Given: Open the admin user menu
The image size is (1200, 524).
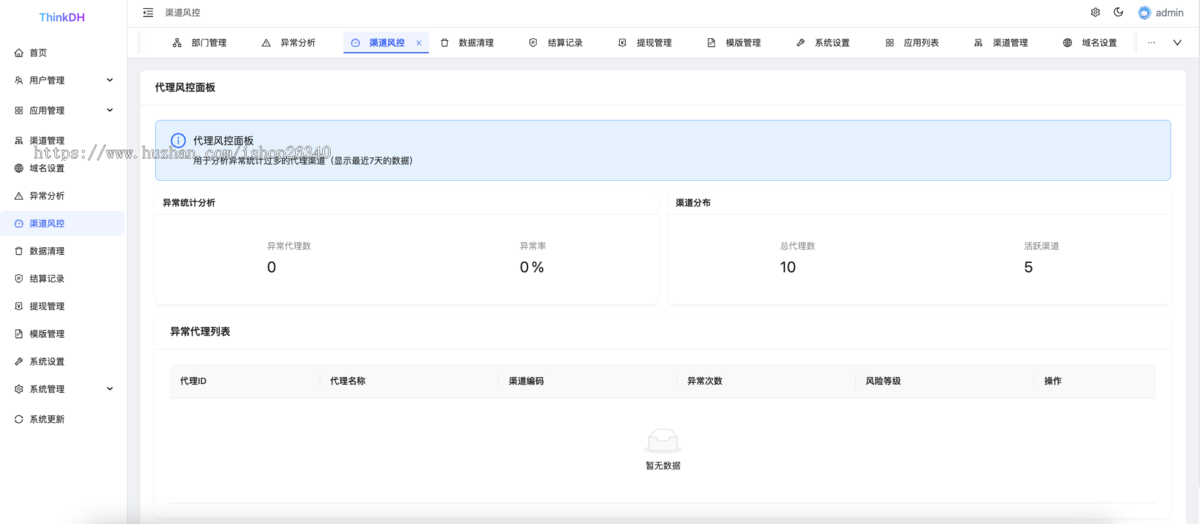Looking at the screenshot, I should click(1161, 12).
